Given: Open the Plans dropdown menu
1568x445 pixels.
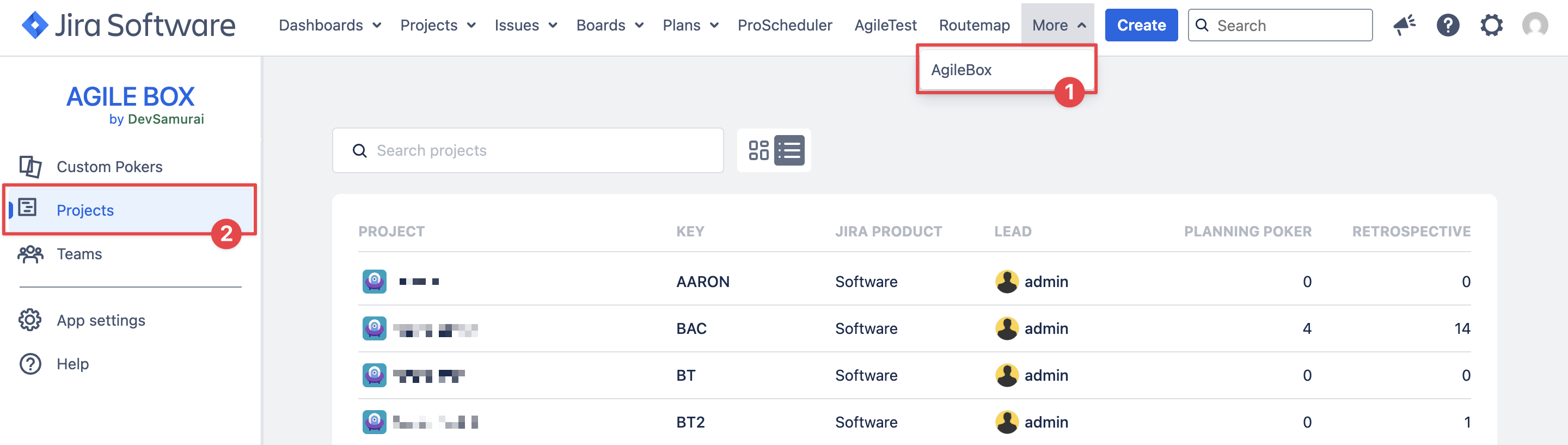Looking at the screenshot, I should tap(690, 26).
